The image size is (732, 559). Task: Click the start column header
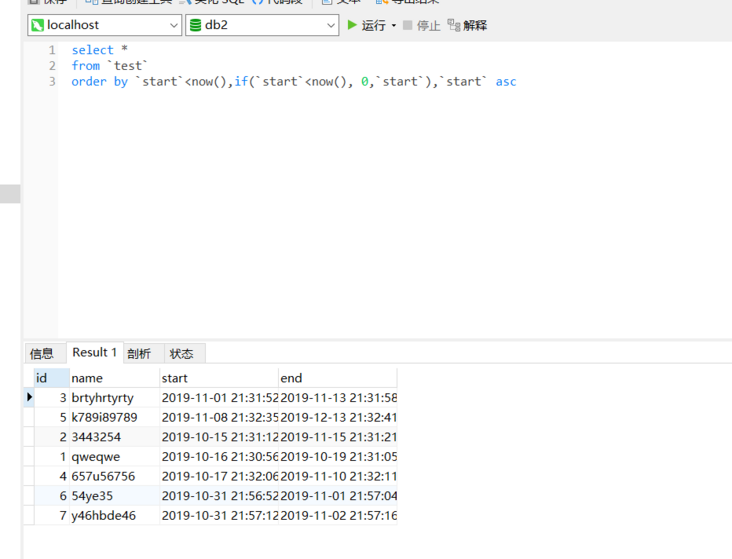tap(219, 378)
